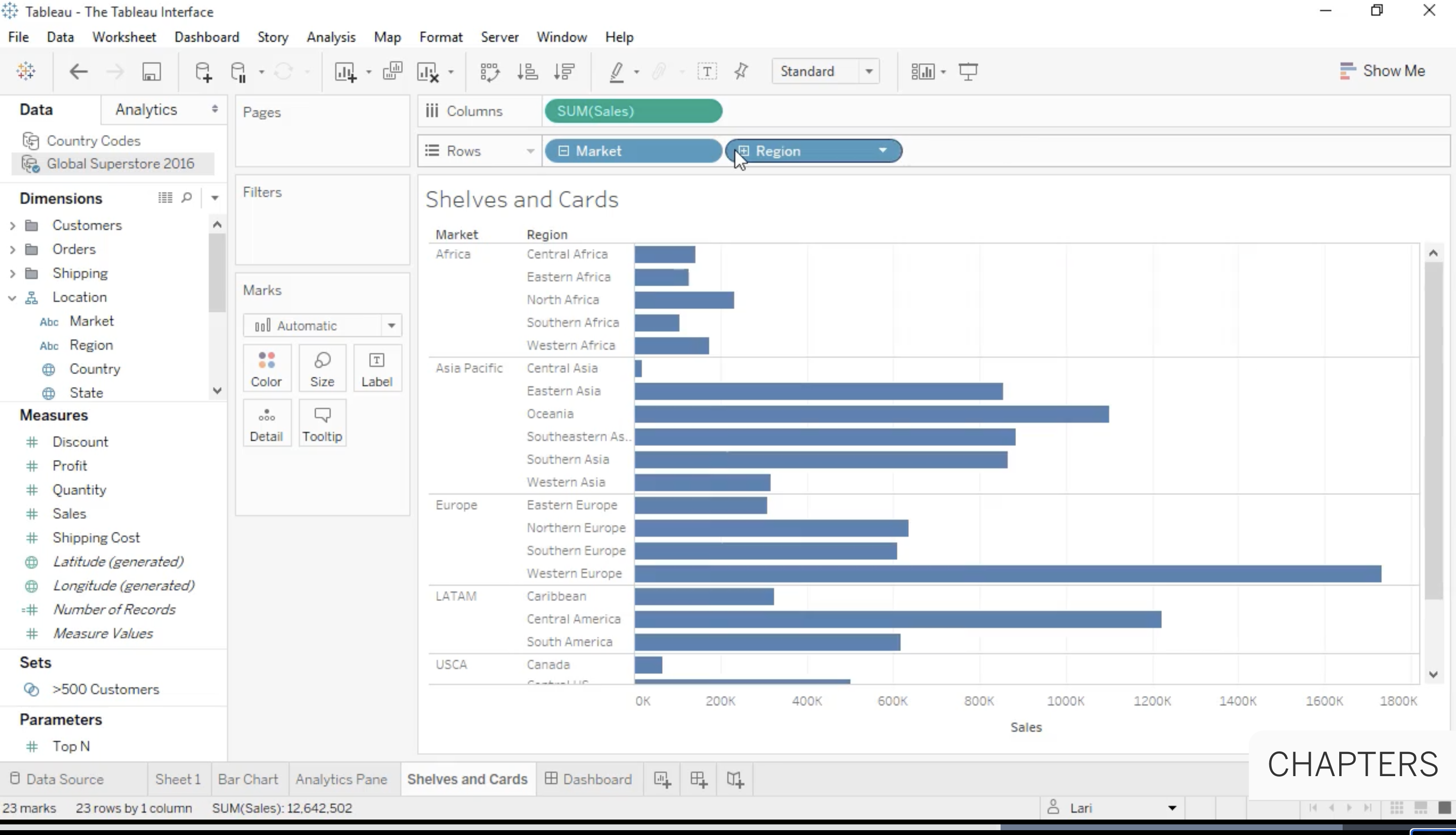Open presentation mode from toolbar
1456x835 pixels.
pos(968,72)
